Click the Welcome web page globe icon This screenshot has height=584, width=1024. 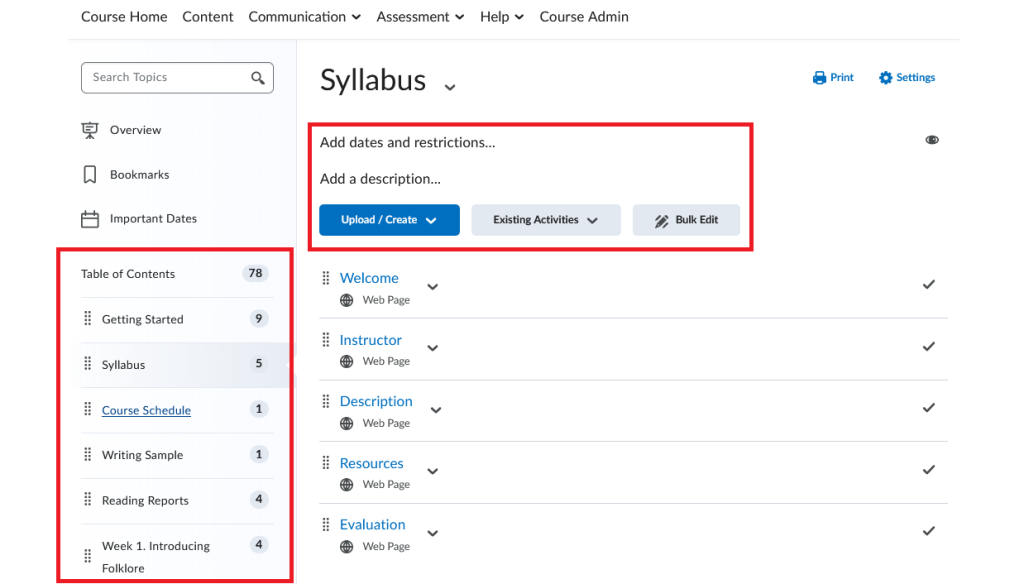(347, 300)
